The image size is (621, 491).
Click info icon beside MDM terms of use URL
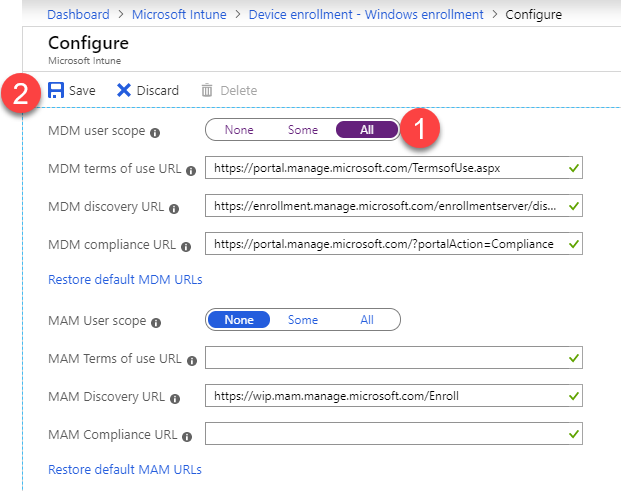point(191,171)
